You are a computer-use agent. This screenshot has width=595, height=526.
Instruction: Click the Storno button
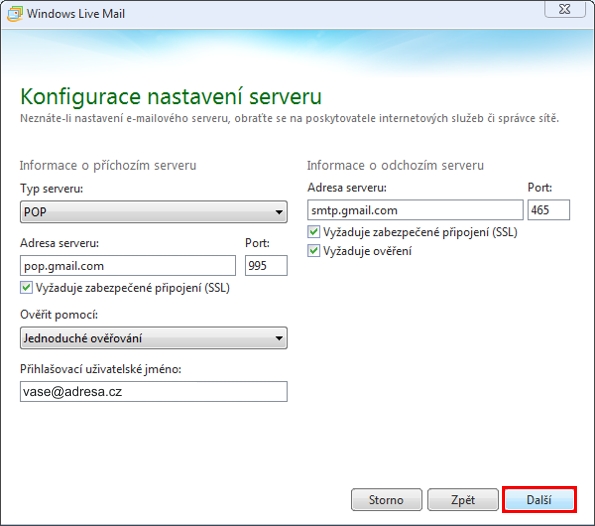386,499
